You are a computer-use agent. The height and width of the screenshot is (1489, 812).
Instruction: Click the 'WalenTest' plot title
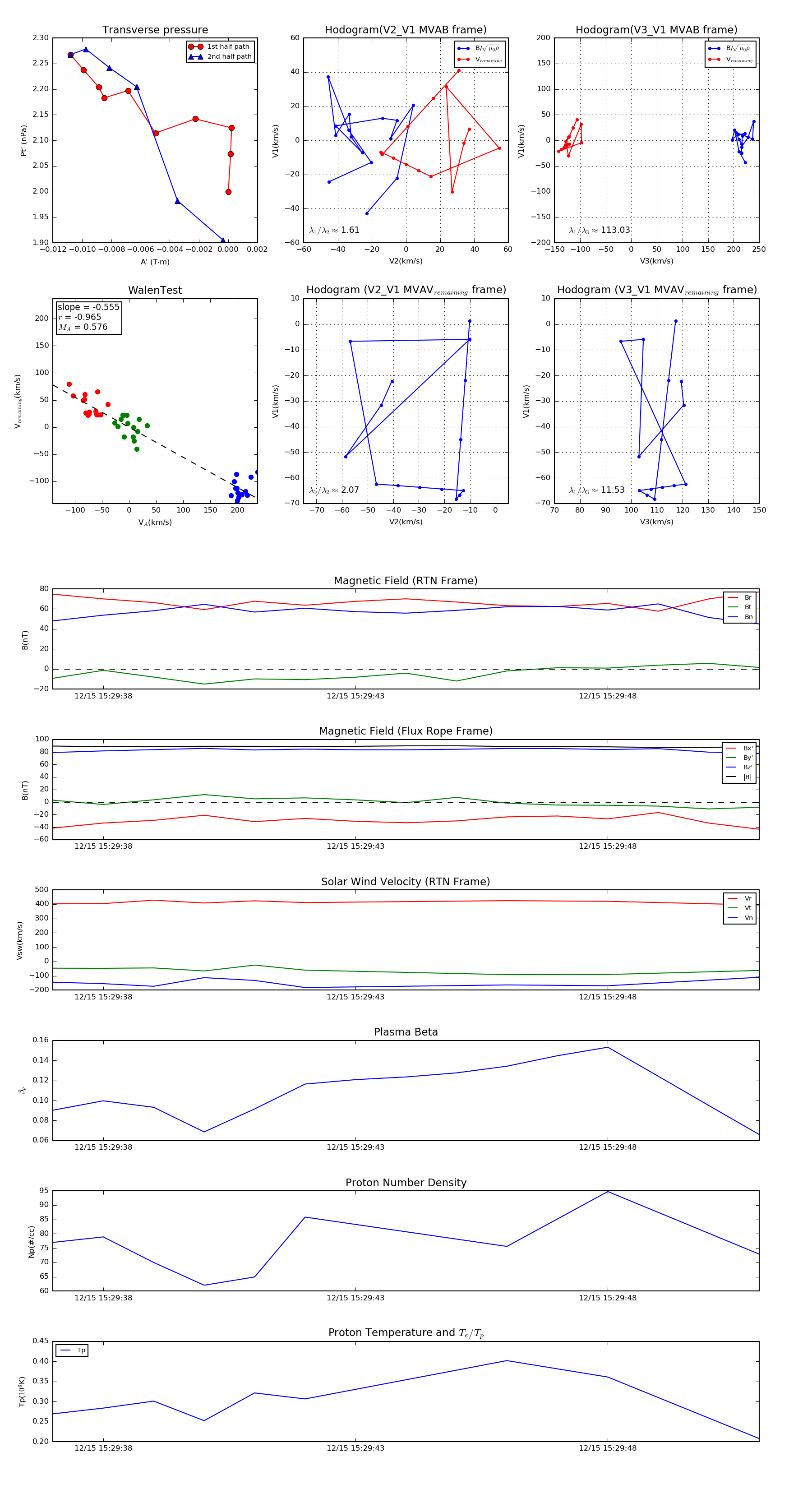click(155, 290)
